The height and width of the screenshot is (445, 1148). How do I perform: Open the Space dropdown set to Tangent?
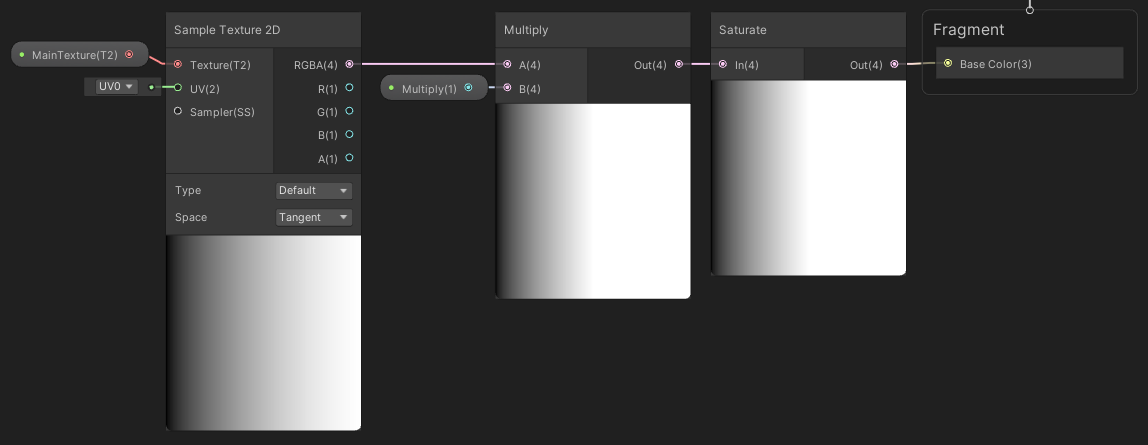point(314,217)
